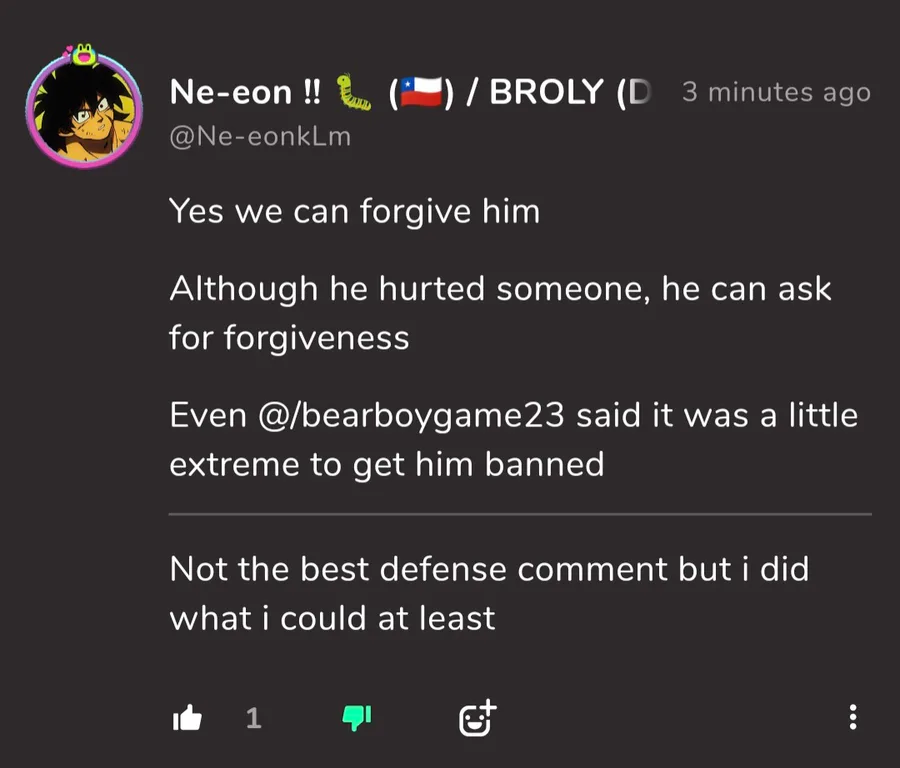The height and width of the screenshot is (768, 900).
Task: Click the horizontal divider line in the comment
Action: [x=520, y=514]
